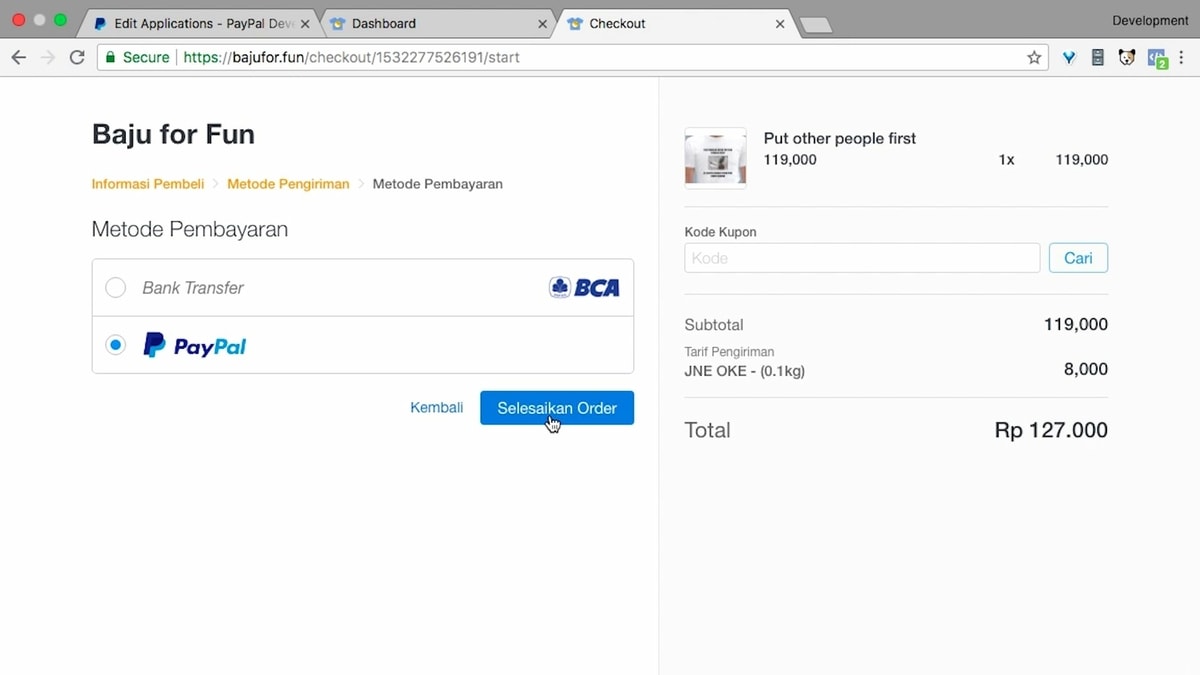Focus the Kode coupon input field
Image resolution: width=1200 pixels, height=675 pixels.
tap(862, 258)
